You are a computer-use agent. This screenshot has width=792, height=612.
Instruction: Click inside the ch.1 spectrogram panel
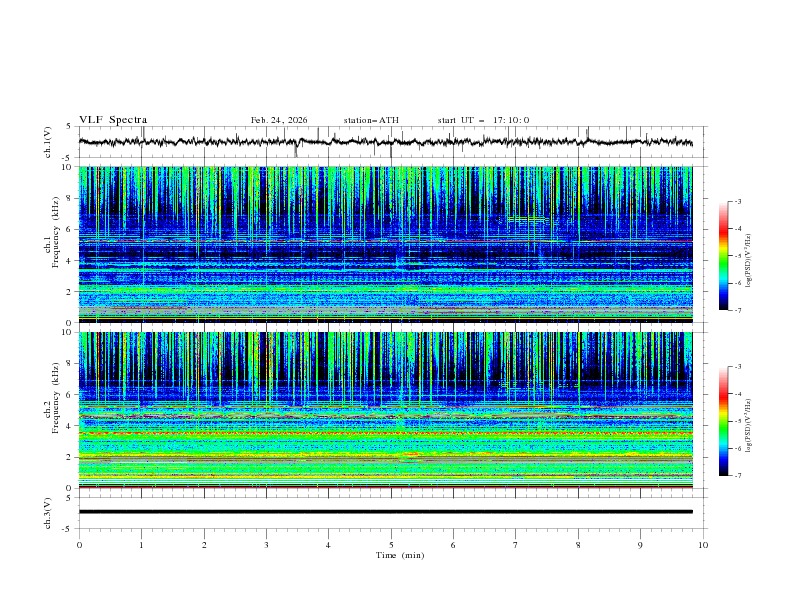click(x=385, y=244)
